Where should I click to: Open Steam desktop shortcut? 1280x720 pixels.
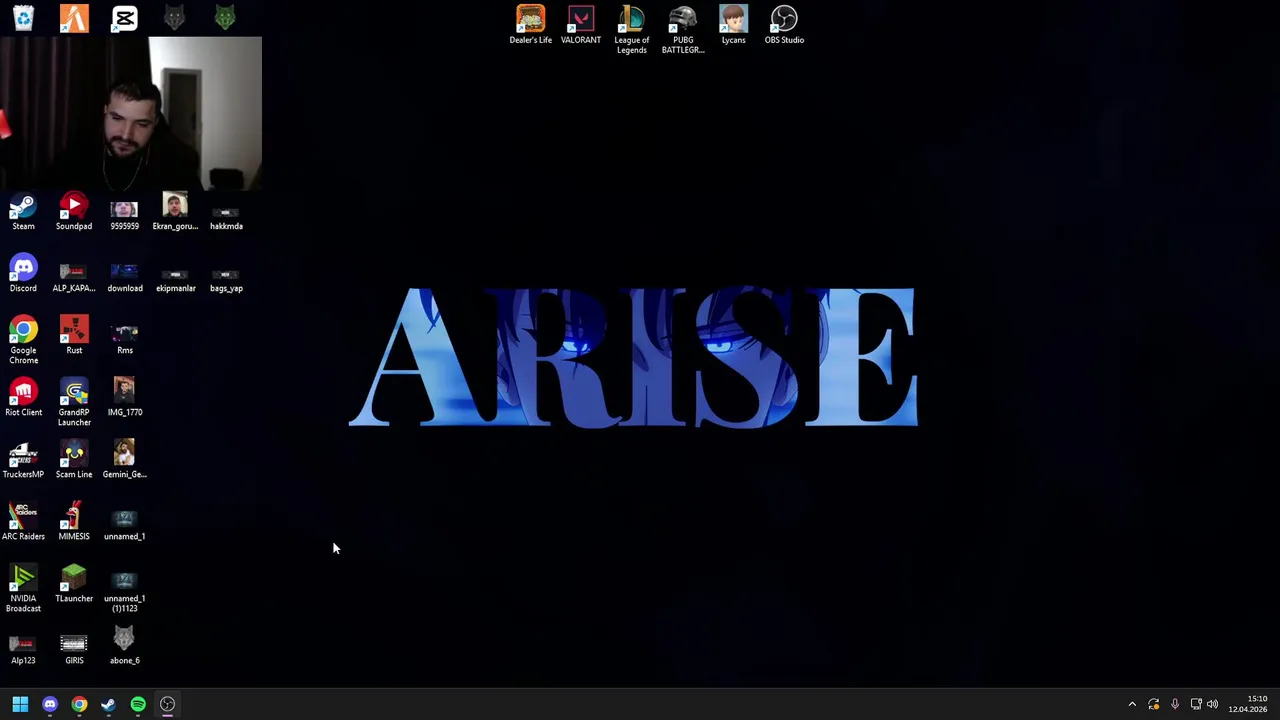23,212
